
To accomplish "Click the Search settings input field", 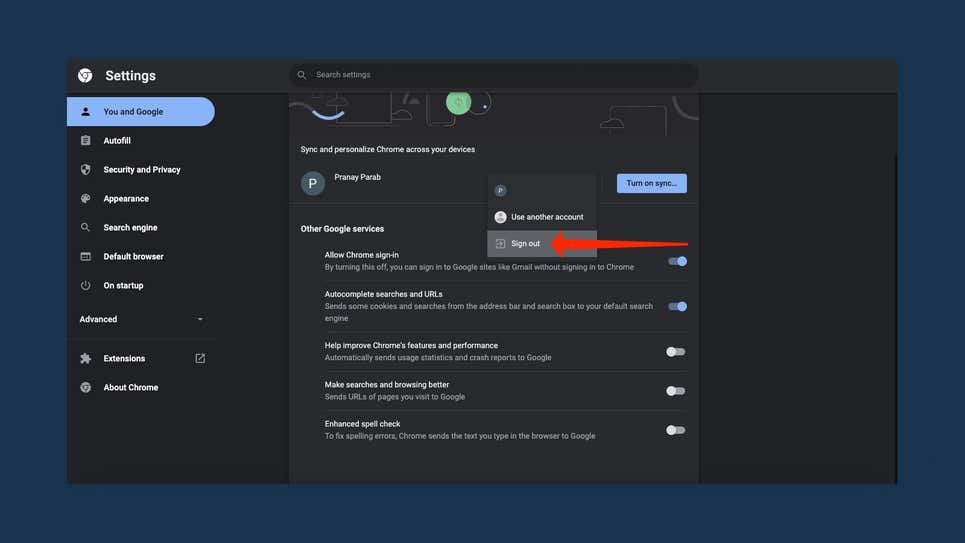I will click(500, 75).
